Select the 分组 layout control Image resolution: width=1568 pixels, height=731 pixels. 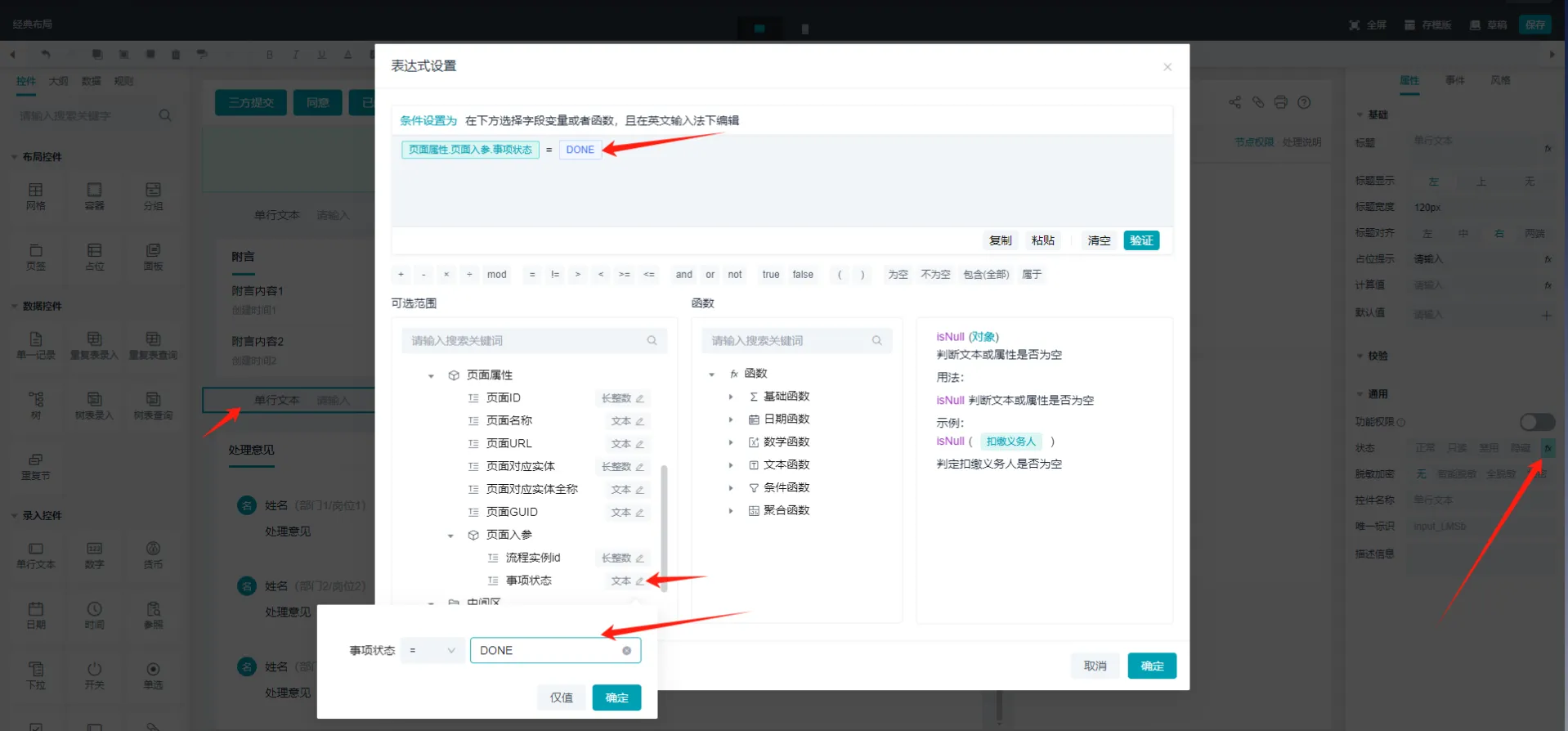[153, 196]
